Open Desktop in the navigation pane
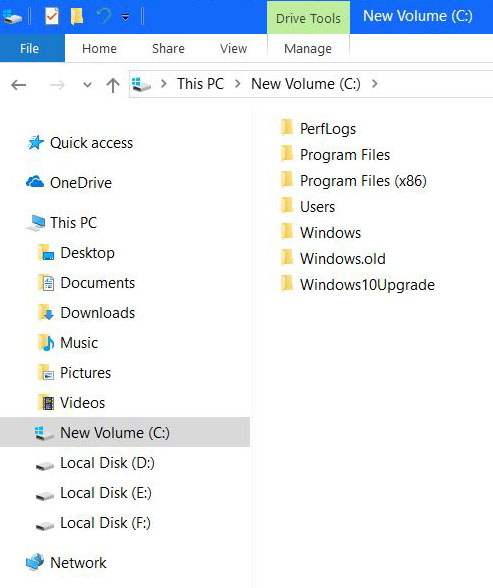 point(88,253)
